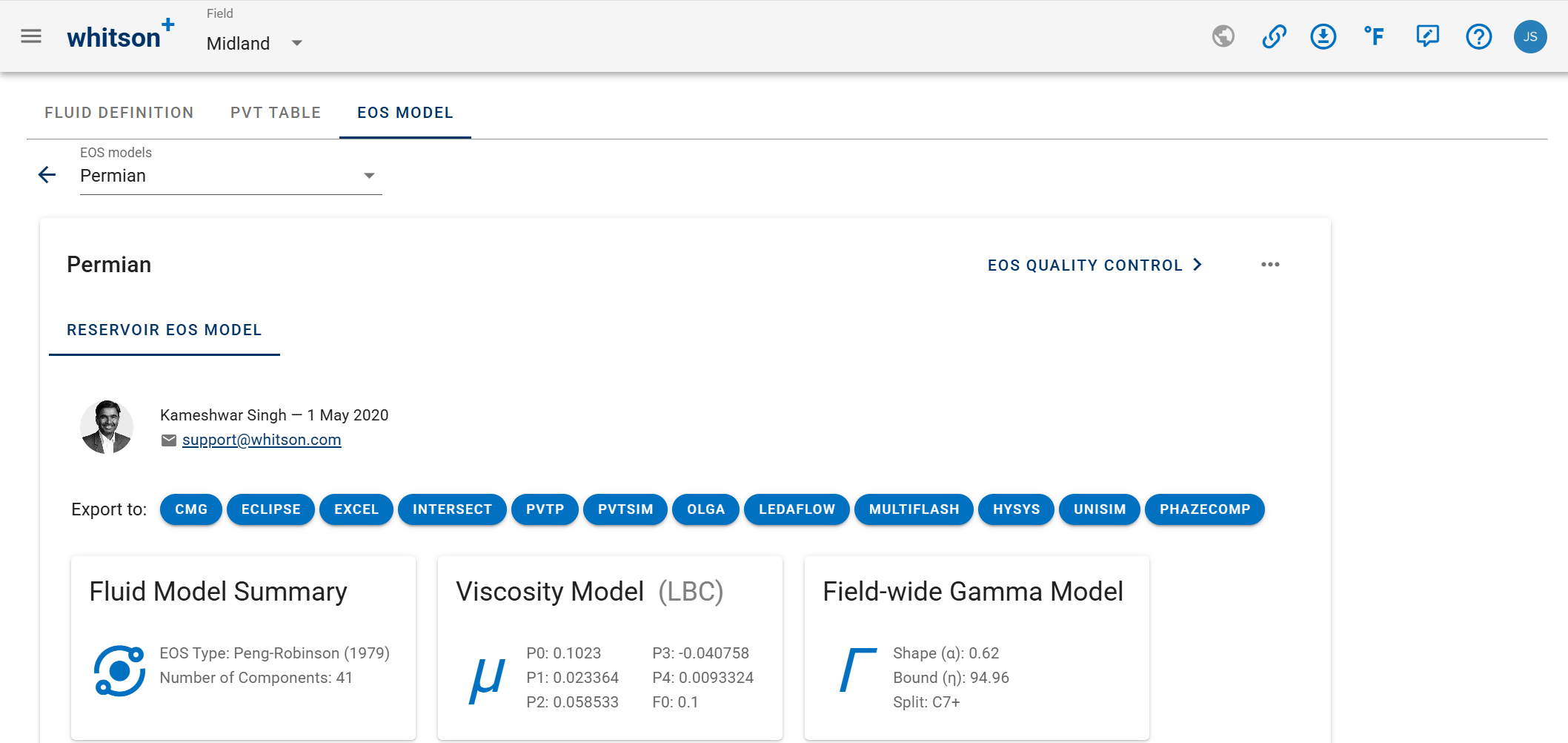
Task: Click the (LBC) label
Action: click(x=691, y=592)
